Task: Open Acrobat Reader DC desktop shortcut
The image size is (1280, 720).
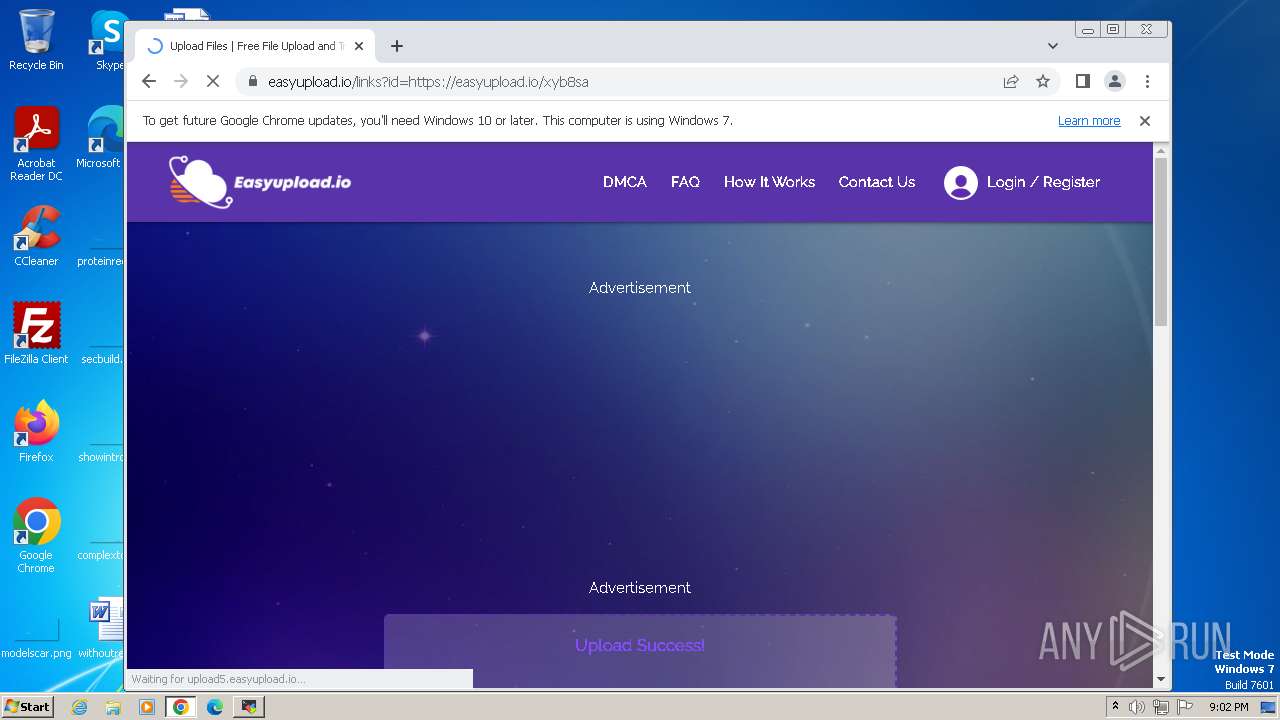Action: pyautogui.click(x=36, y=144)
